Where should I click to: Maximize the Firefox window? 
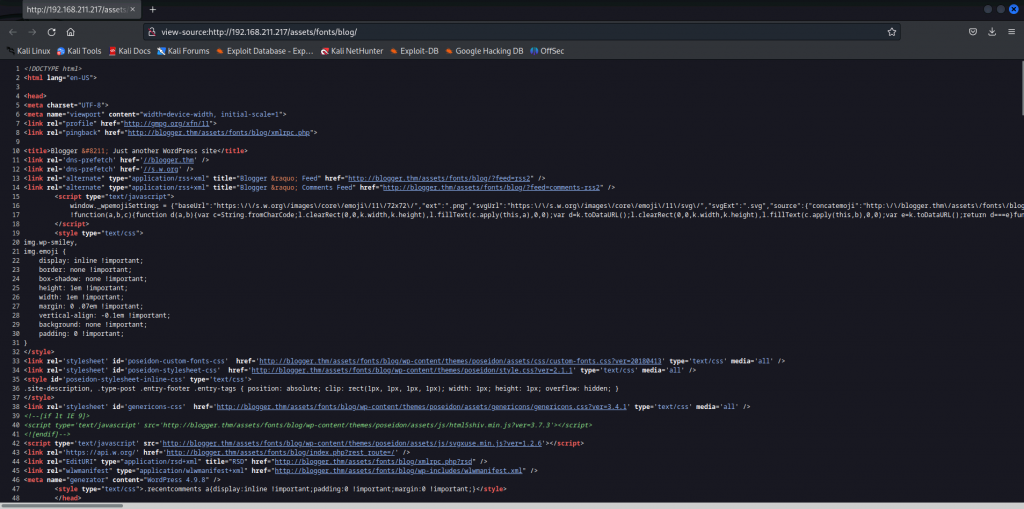coord(1000,9)
